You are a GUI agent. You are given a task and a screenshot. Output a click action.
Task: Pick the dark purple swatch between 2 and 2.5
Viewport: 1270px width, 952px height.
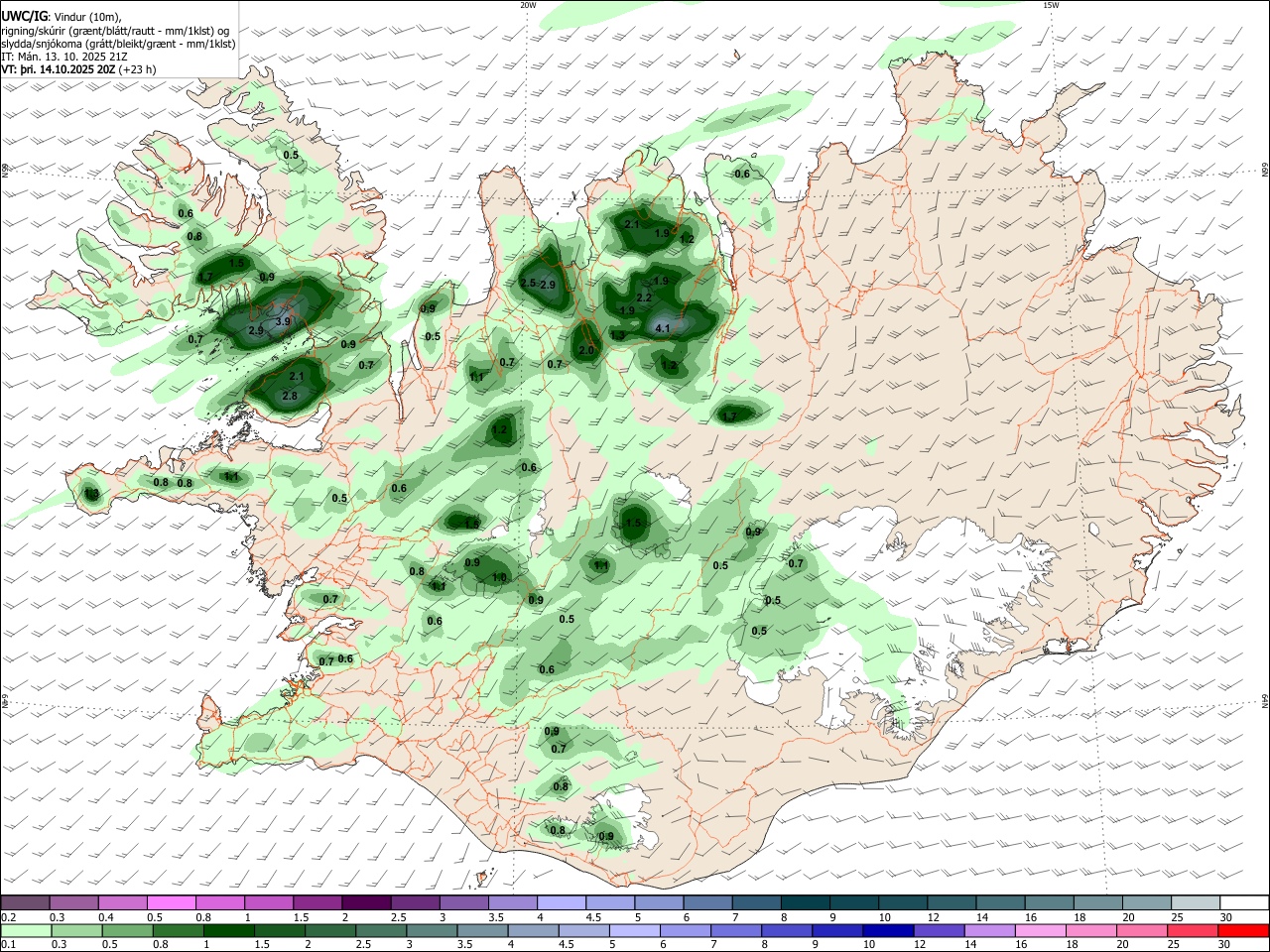pyautogui.click(x=366, y=902)
